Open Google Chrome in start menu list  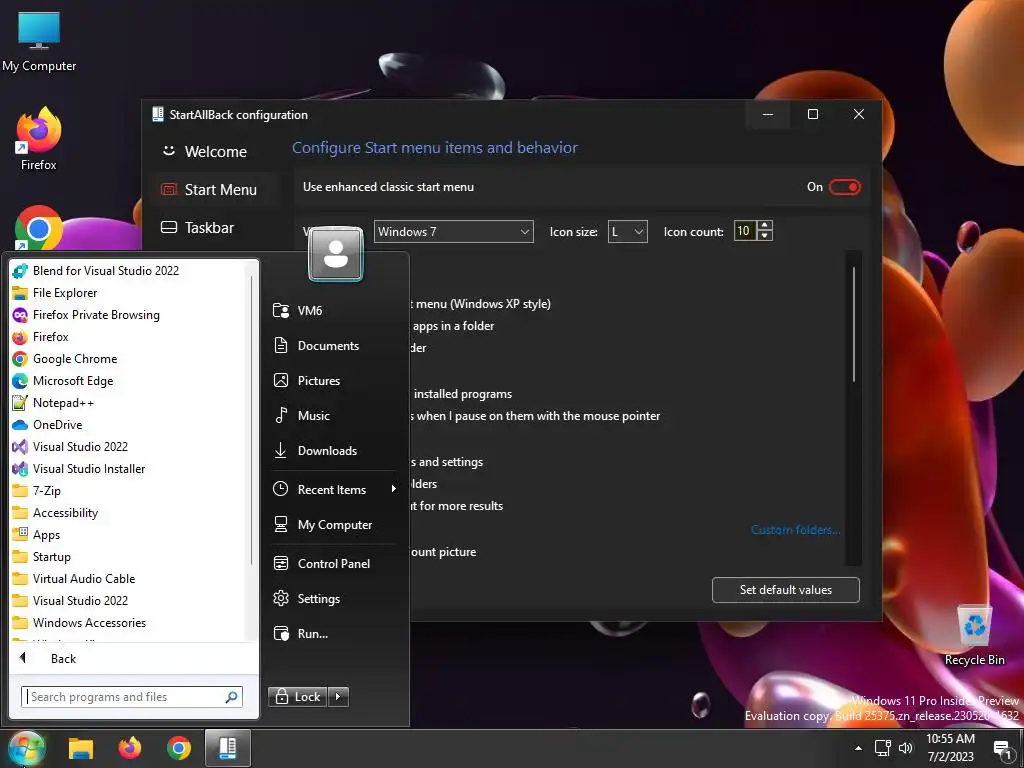pyautogui.click(x=75, y=359)
